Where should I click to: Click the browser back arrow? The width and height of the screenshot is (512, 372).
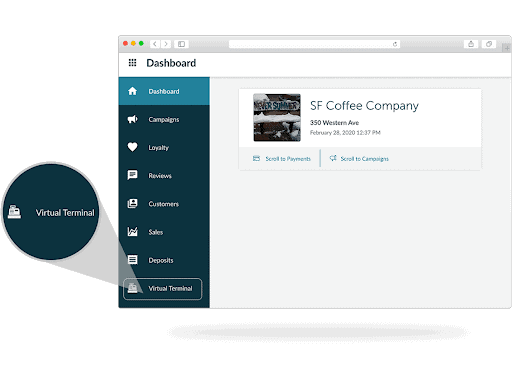coord(155,44)
